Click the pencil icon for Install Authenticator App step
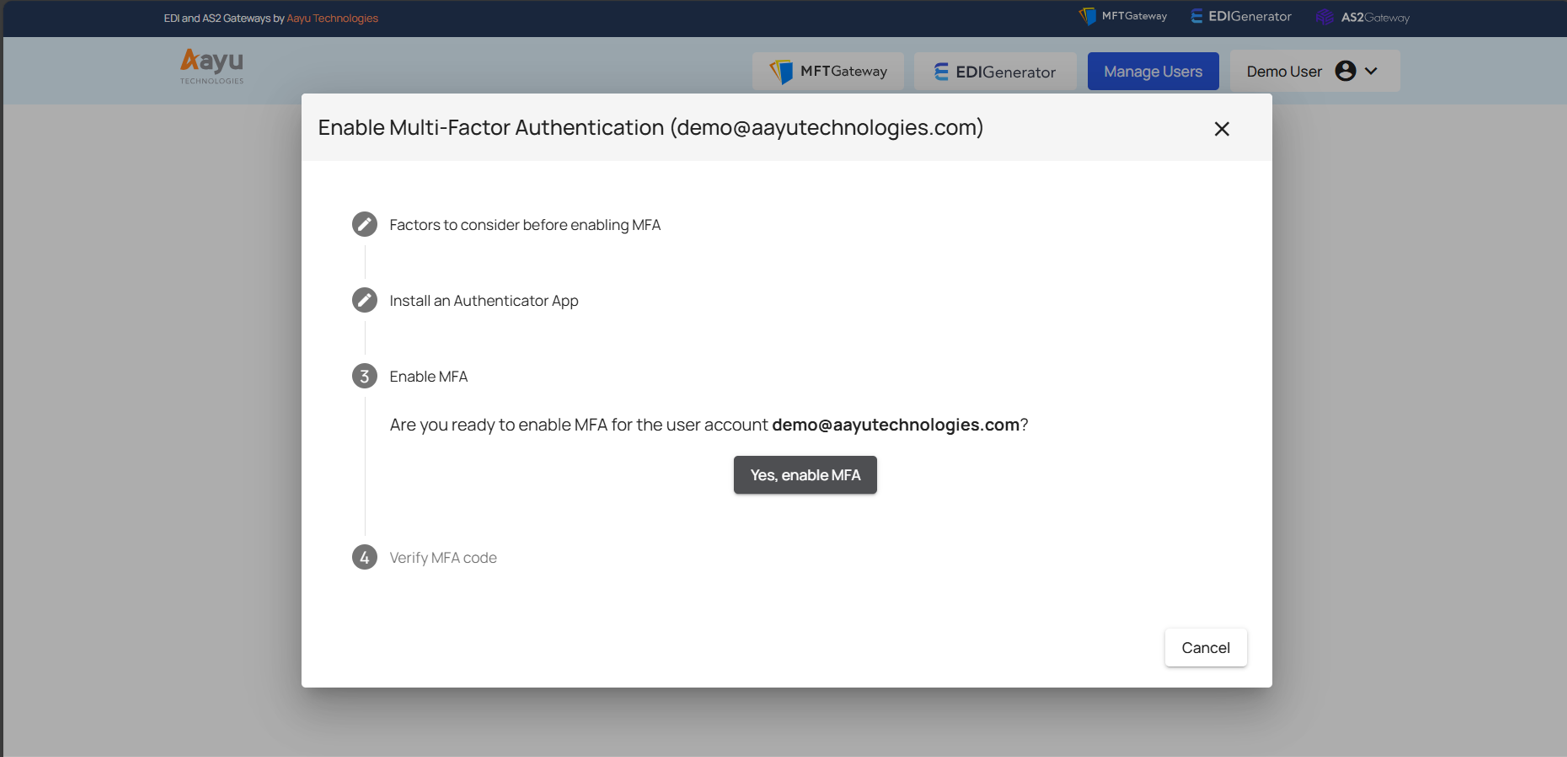The image size is (1567, 757). [364, 300]
